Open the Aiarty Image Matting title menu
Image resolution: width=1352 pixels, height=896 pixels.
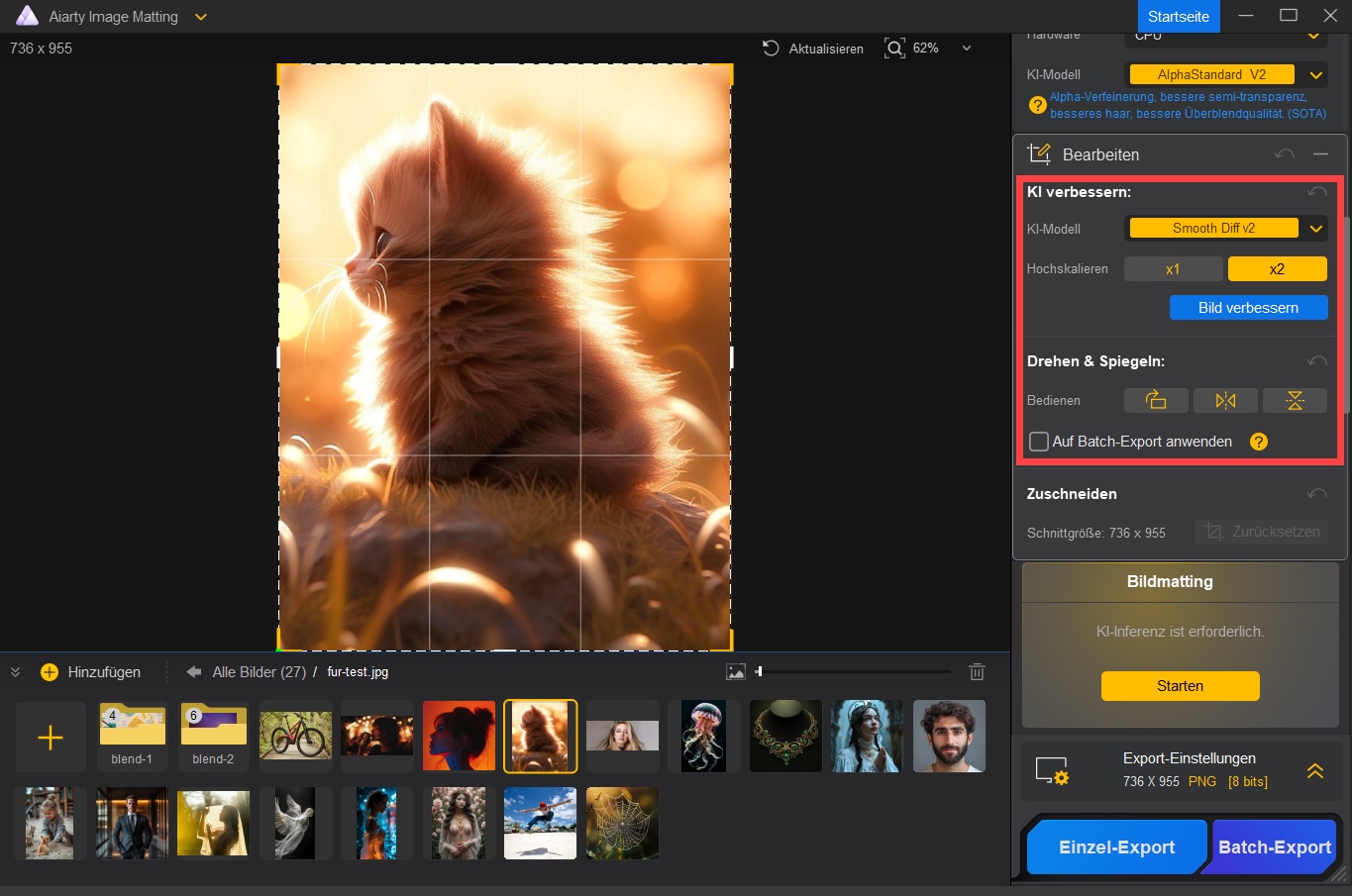click(x=201, y=17)
